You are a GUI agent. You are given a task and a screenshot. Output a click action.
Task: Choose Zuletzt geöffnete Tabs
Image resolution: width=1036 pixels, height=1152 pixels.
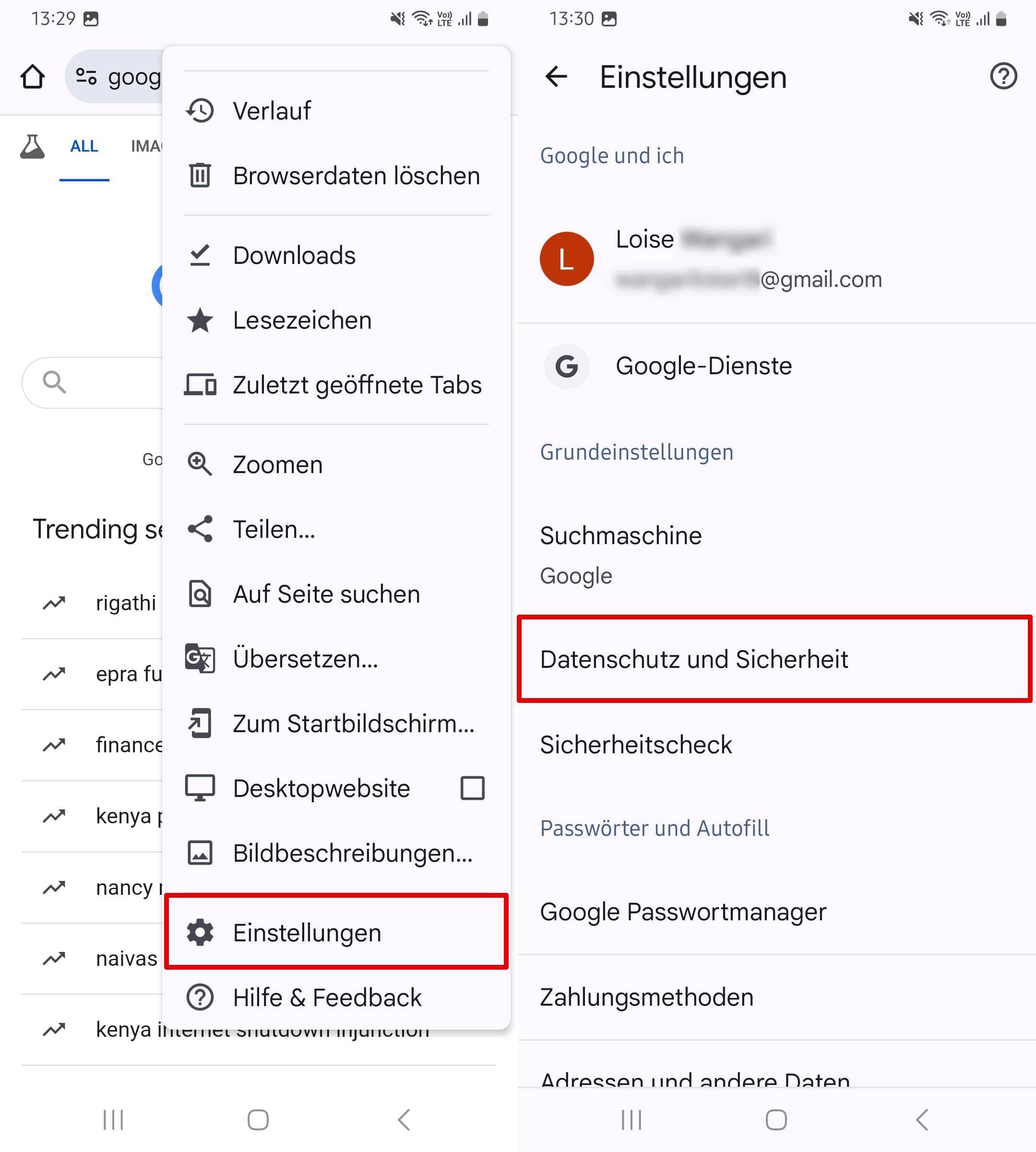click(336, 385)
